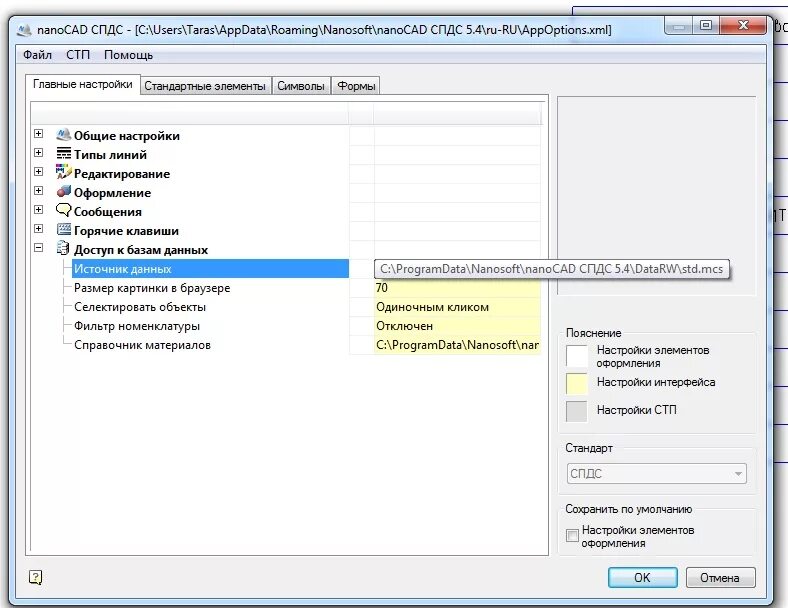This screenshot has height=608, width=788.
Task: Click the Оформление label
Action: [x=112, y=193]
